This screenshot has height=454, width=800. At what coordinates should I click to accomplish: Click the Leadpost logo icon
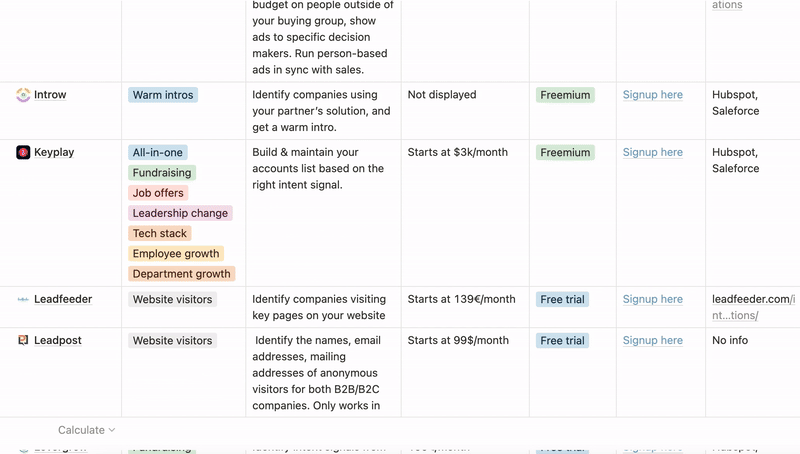(x=23, y=340)
